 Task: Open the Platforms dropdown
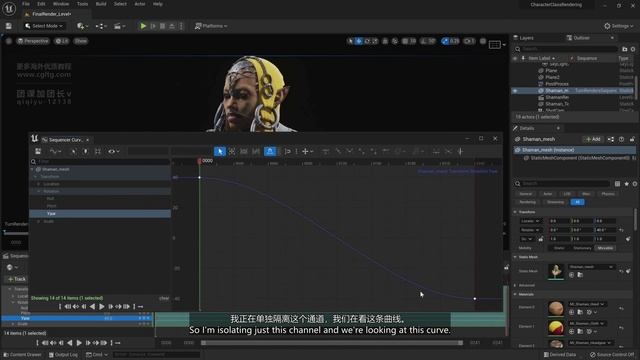click(211, 26)
